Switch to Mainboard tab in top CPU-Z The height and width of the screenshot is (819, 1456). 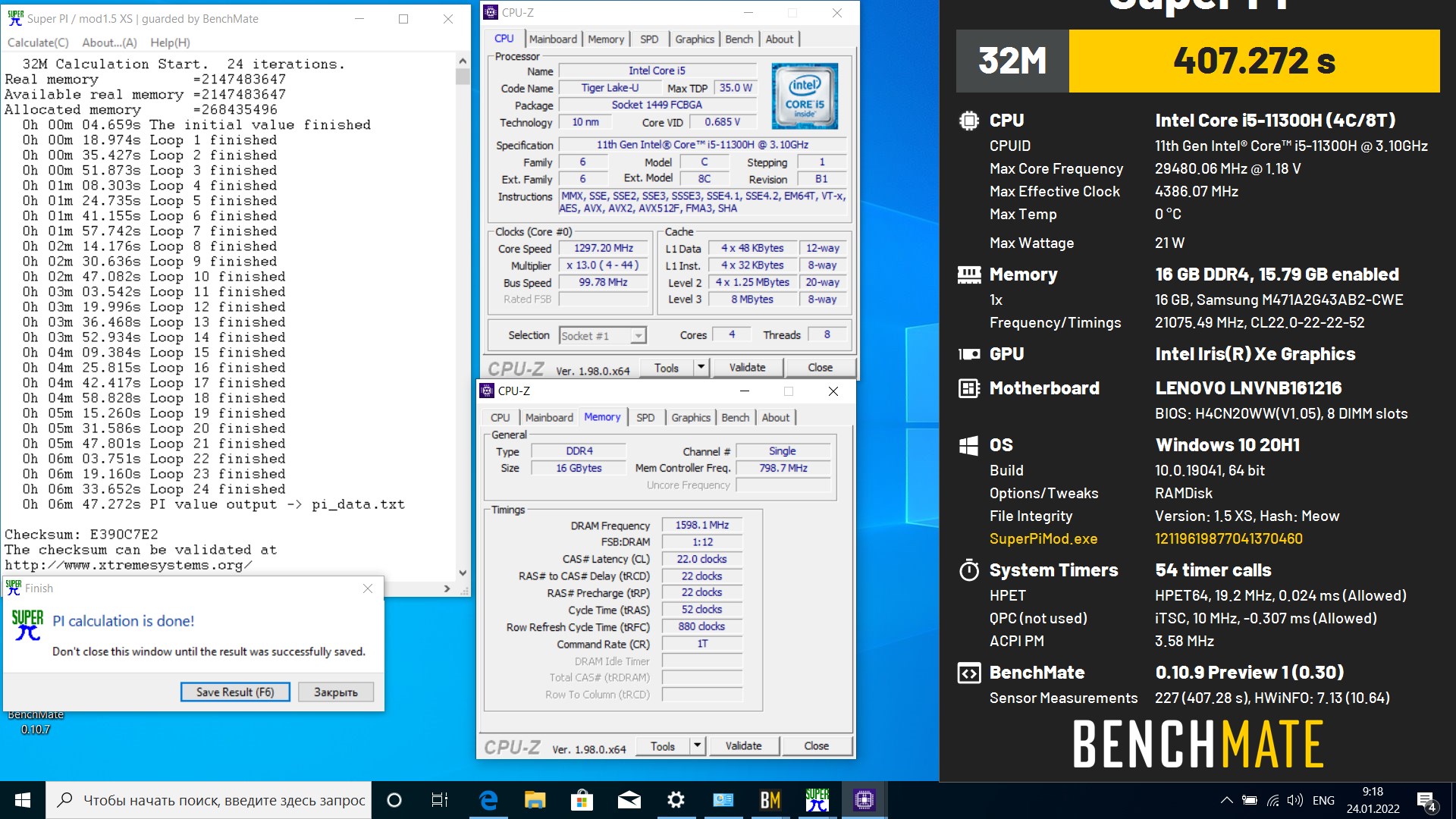click(553, 39)
